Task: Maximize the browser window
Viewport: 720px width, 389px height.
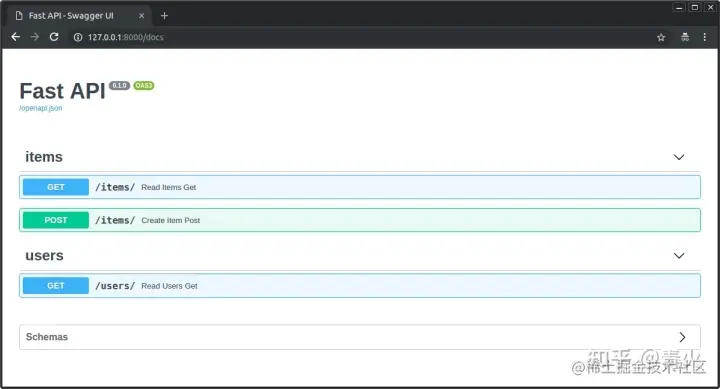Action: (695, 7)
